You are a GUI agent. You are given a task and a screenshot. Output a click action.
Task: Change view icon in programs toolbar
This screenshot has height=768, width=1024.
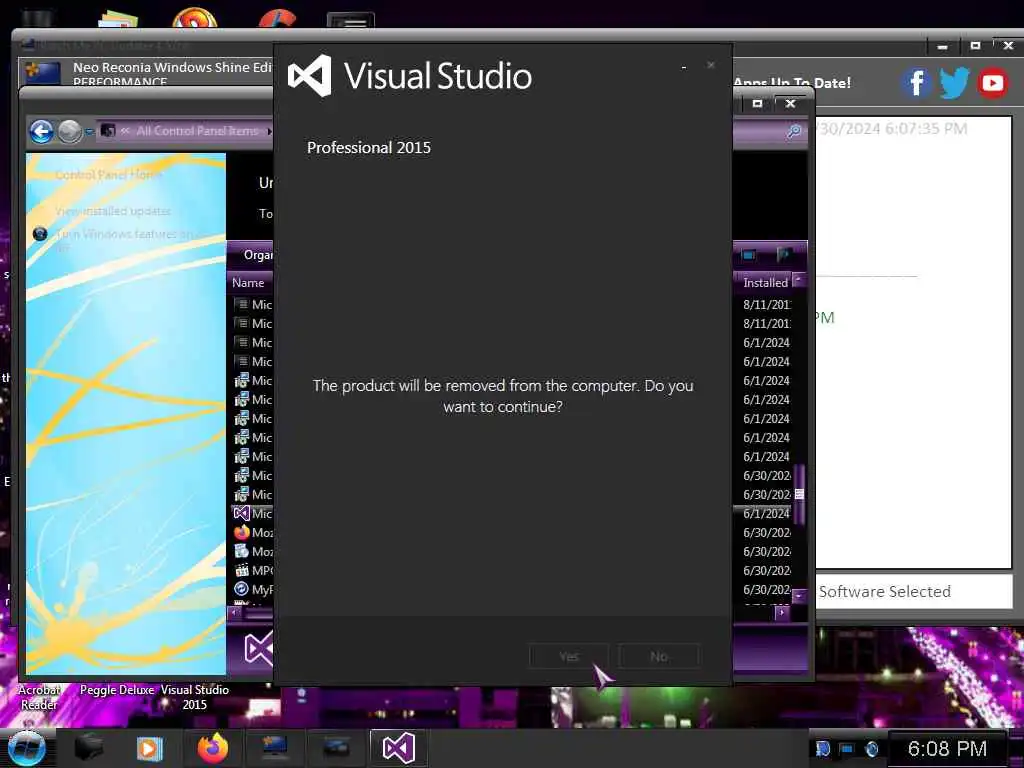pos(748,255)
